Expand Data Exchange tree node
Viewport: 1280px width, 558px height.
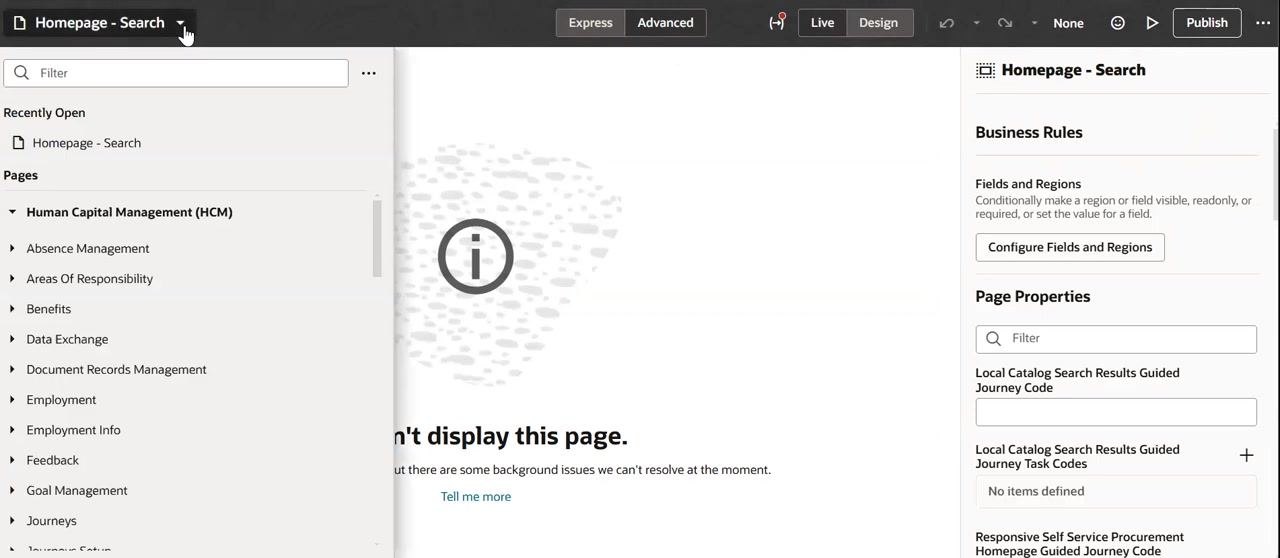pyautogui.click(x=12, y=339)
